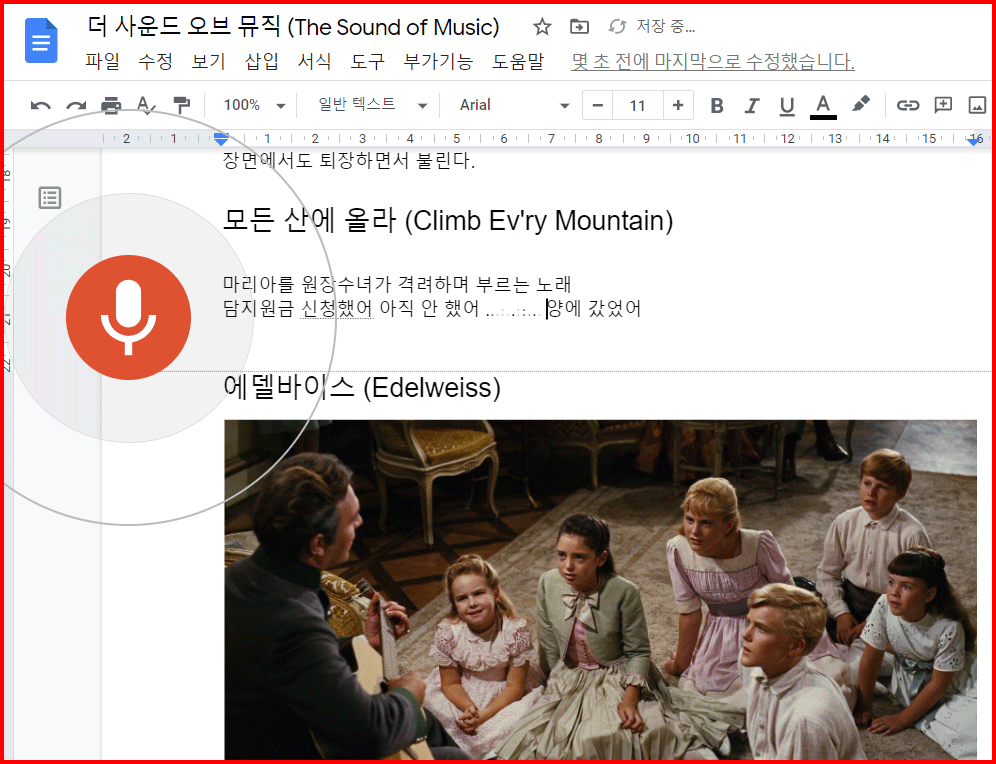This screenshot has height=764, width=996.
Task: Open the highlight color marker tool
Action: tap(860, 105)
